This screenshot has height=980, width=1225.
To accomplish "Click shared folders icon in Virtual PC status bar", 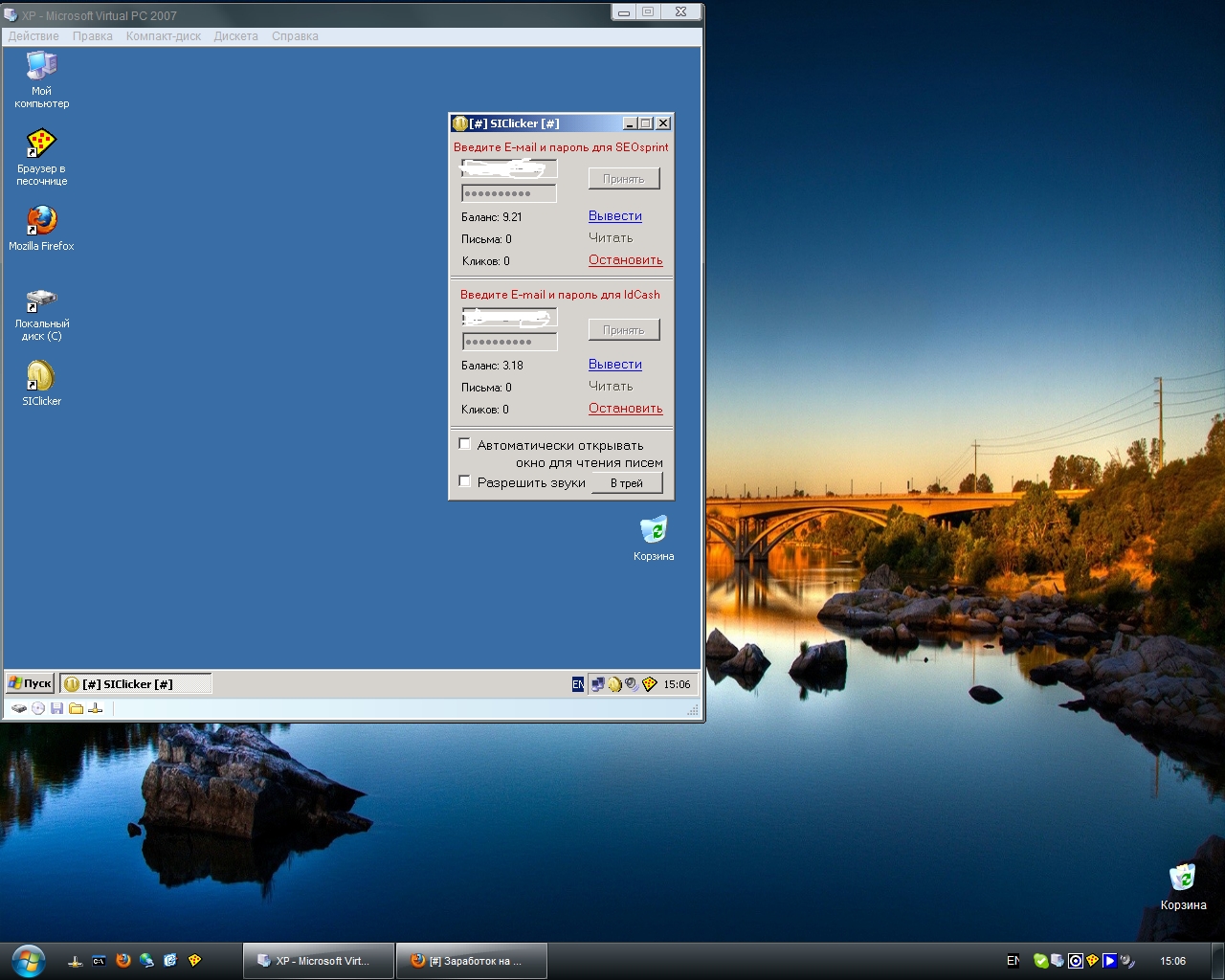I will tap(76, 708).
